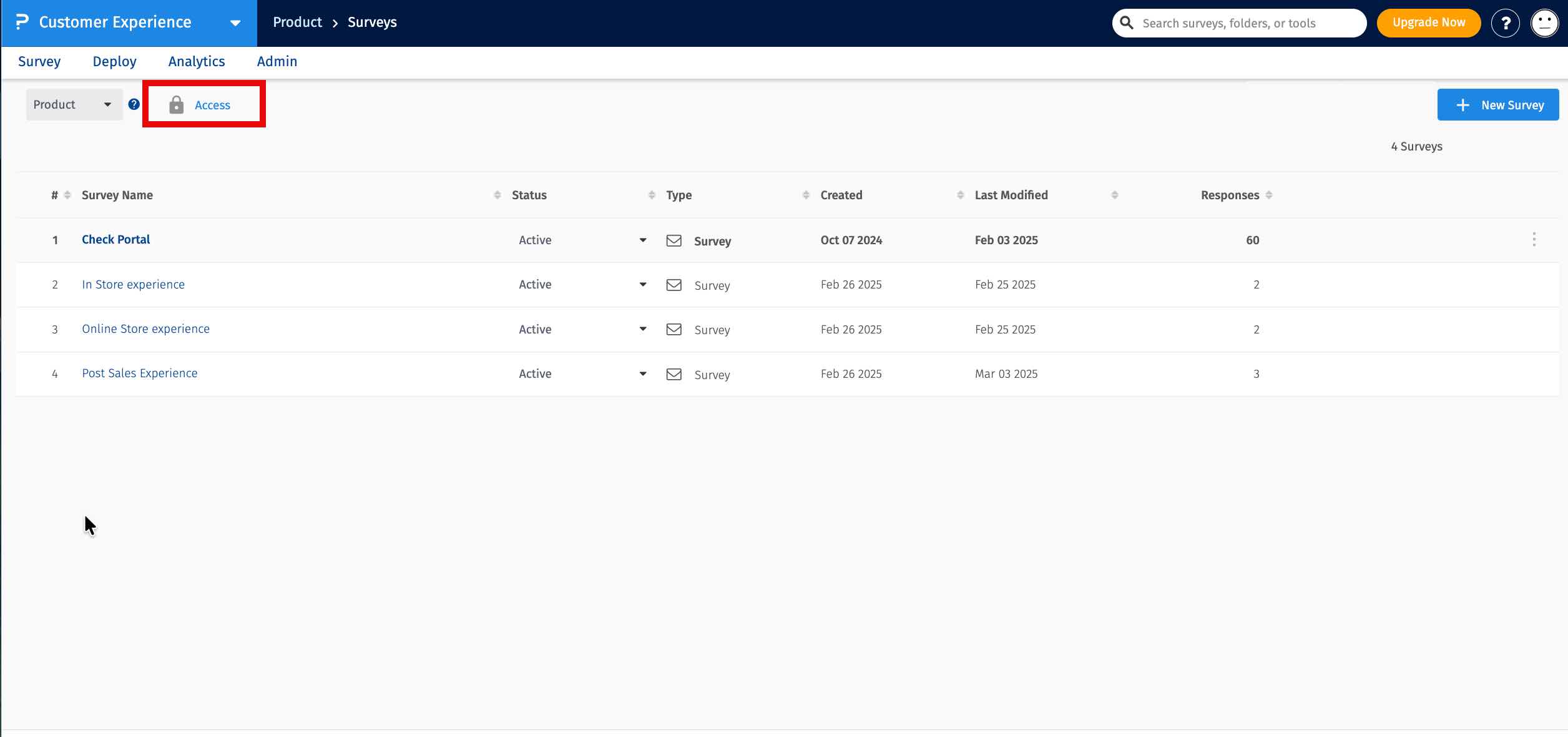The height and width of the screenshot is (737, 1568).
Task: Open the profile avatar icon
Action: click(1545, 22)
